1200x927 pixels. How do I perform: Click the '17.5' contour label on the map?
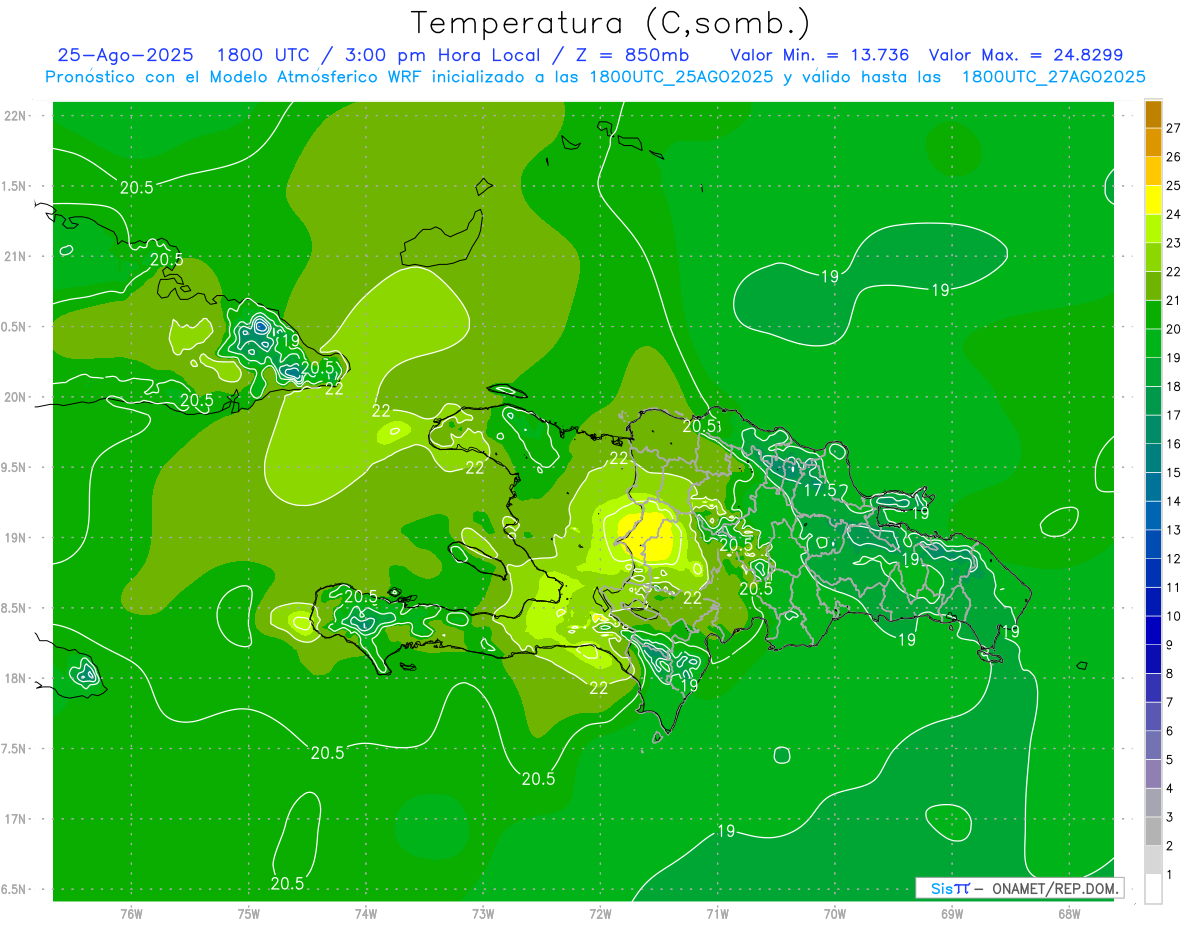pos(820,490)
